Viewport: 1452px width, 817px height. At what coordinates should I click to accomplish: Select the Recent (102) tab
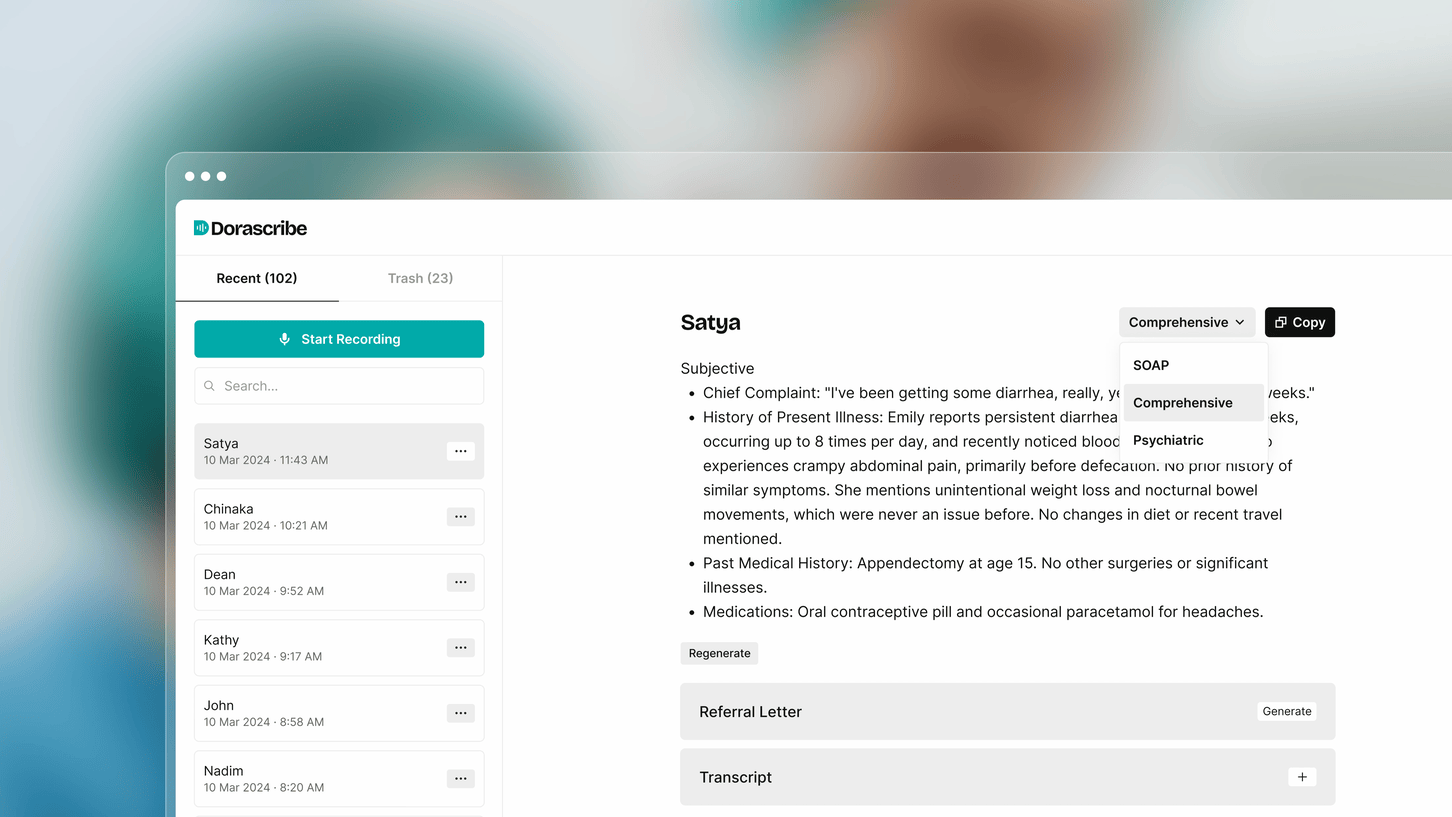(x=257, y=278)
